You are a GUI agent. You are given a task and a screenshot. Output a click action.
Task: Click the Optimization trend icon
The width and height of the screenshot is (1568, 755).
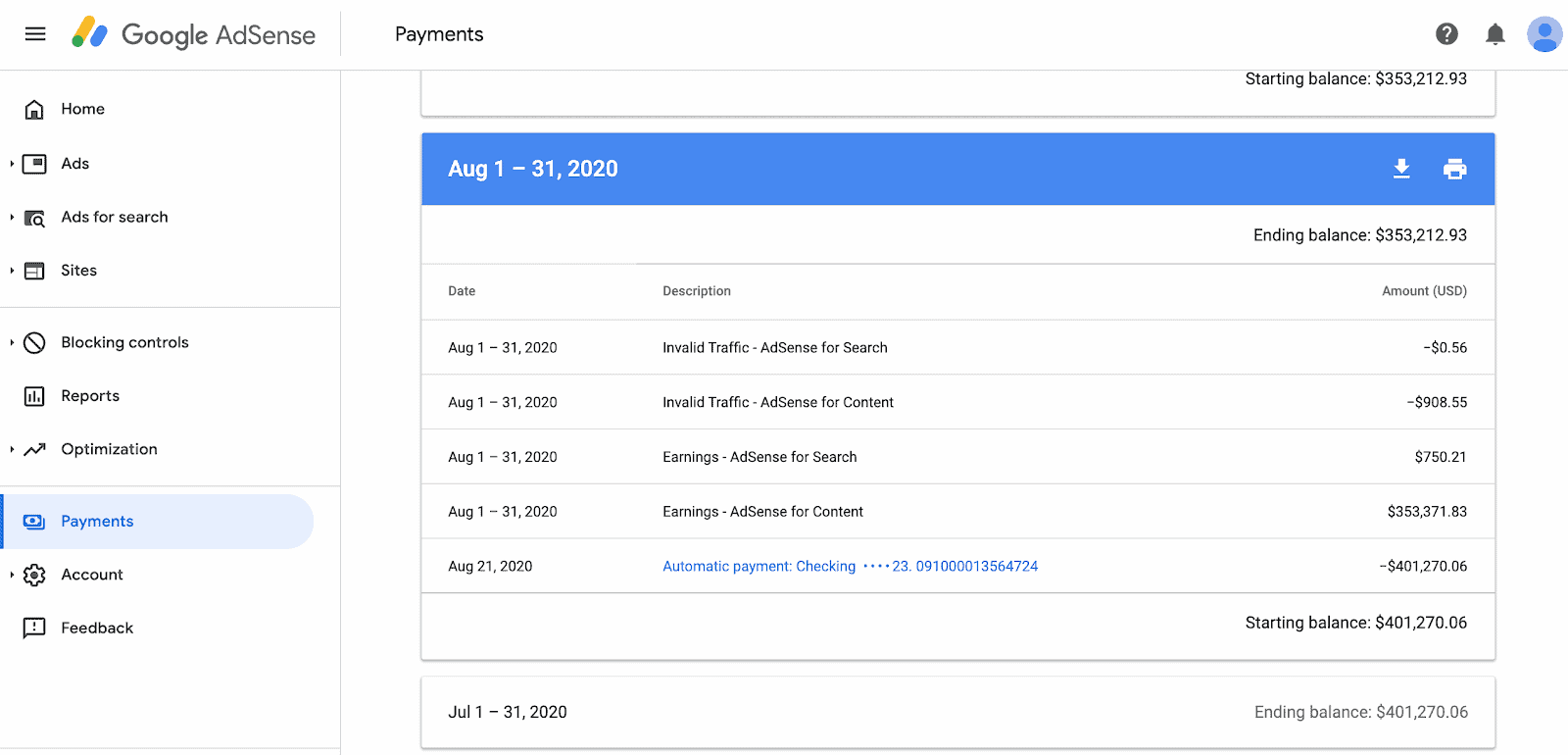click(x=34, y=449)
